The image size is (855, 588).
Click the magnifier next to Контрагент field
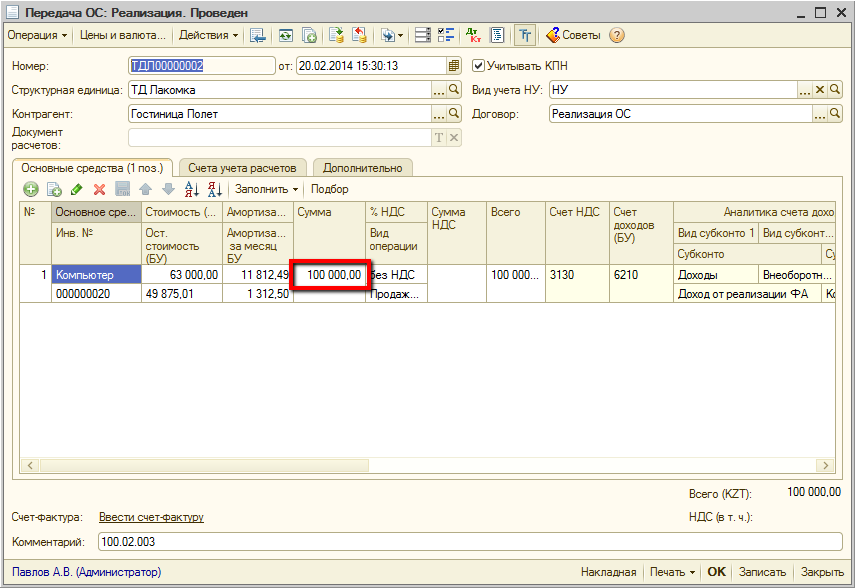tap(453, 114)
